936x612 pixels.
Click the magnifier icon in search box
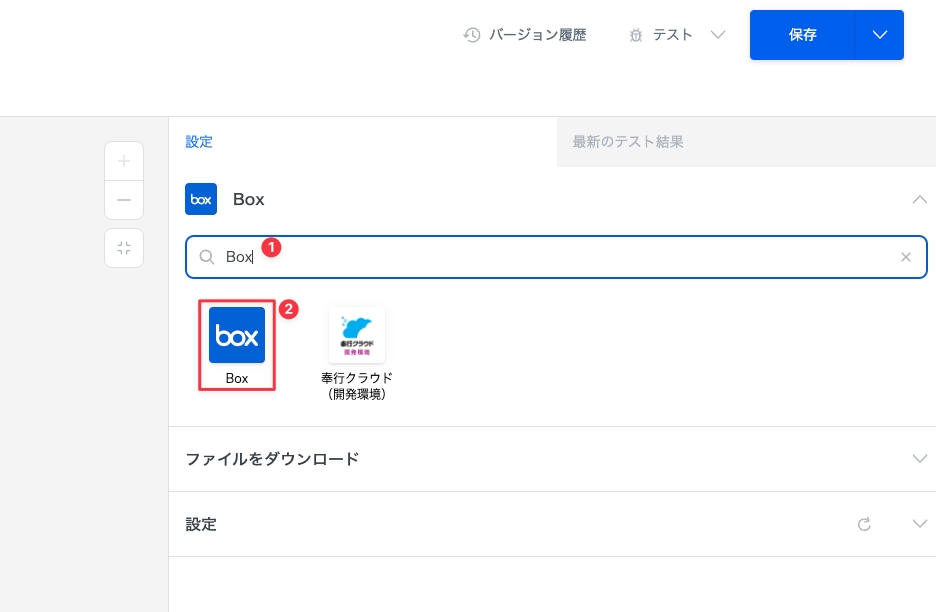tap(207, 257)
